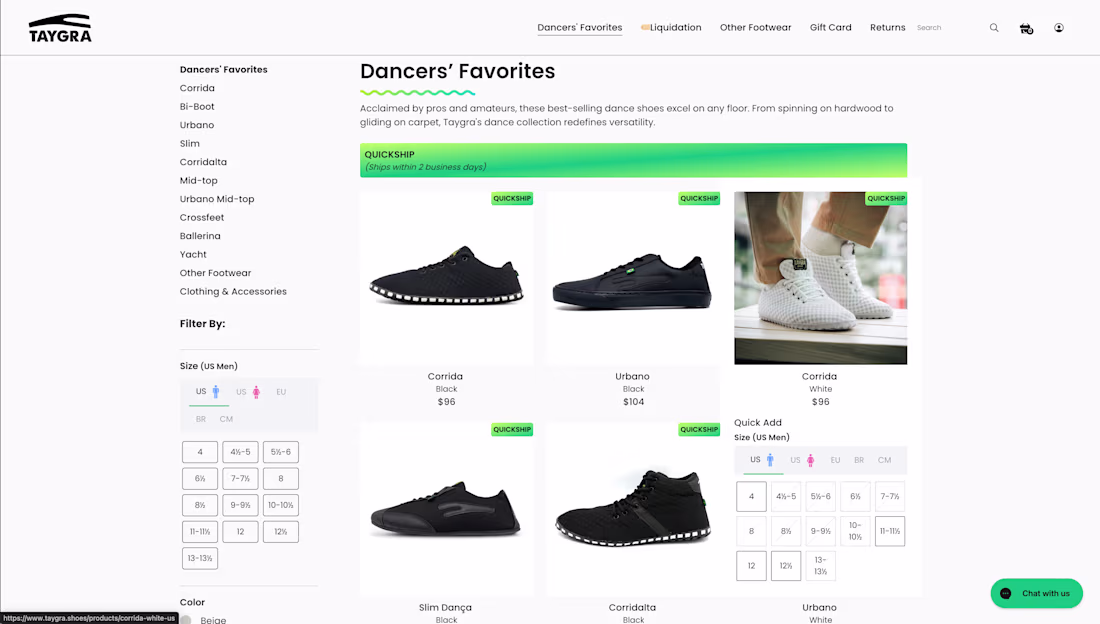This screenshot has width=1100, height=624.
Task: Click the Search input field
Action: [947, 28]
